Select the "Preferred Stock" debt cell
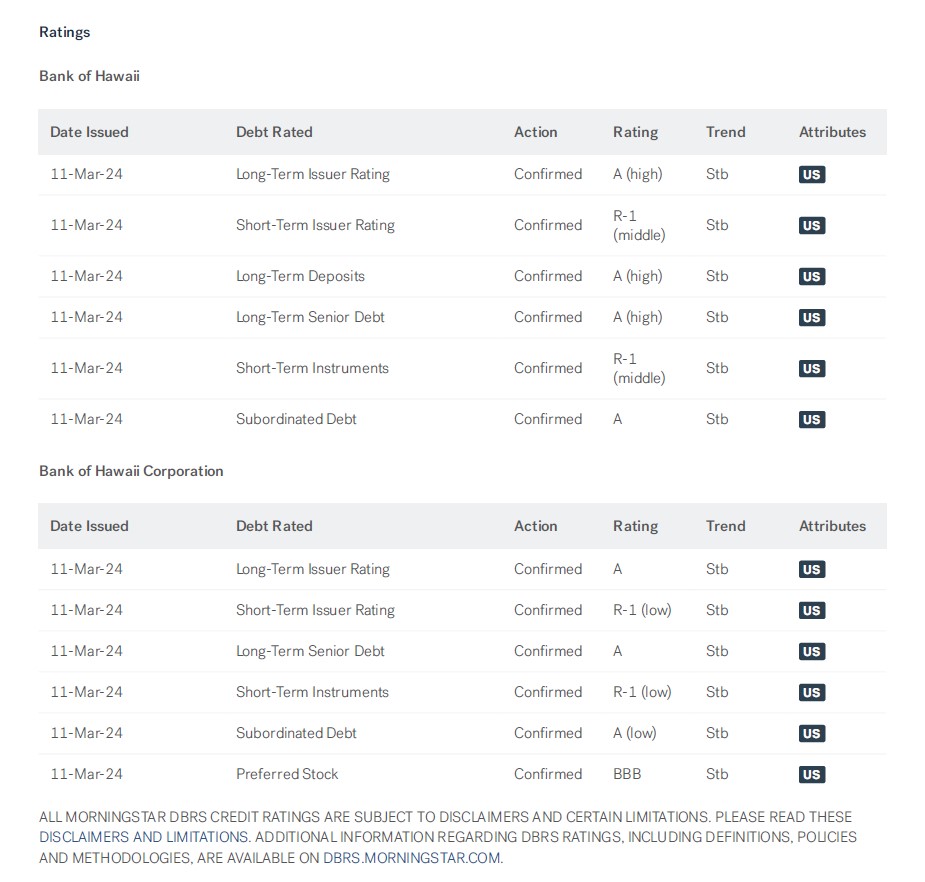 tap(287, 774)
